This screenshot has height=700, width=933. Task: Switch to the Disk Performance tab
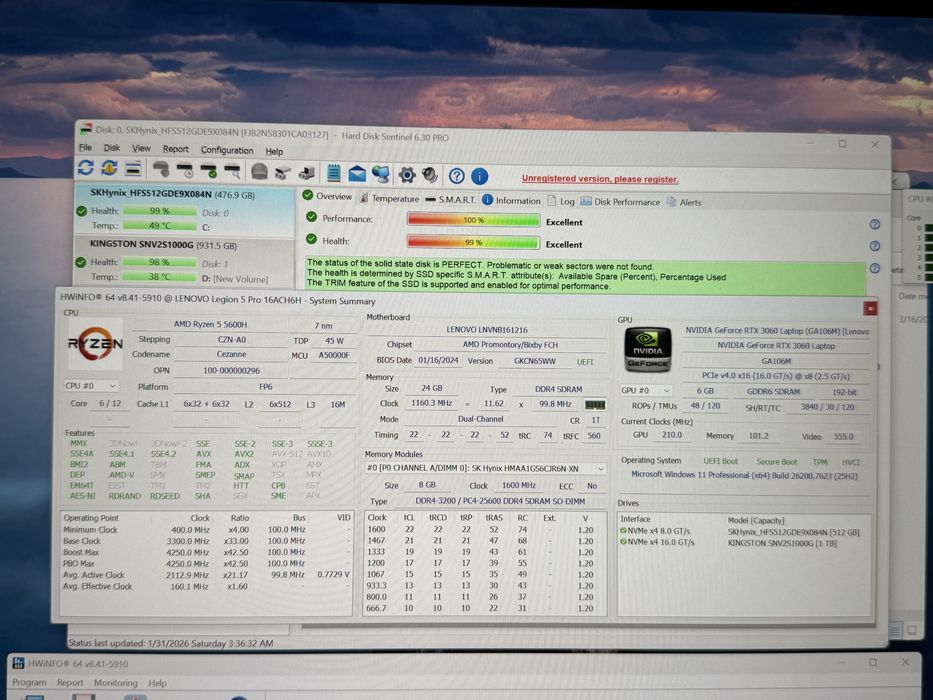point(620,202)
